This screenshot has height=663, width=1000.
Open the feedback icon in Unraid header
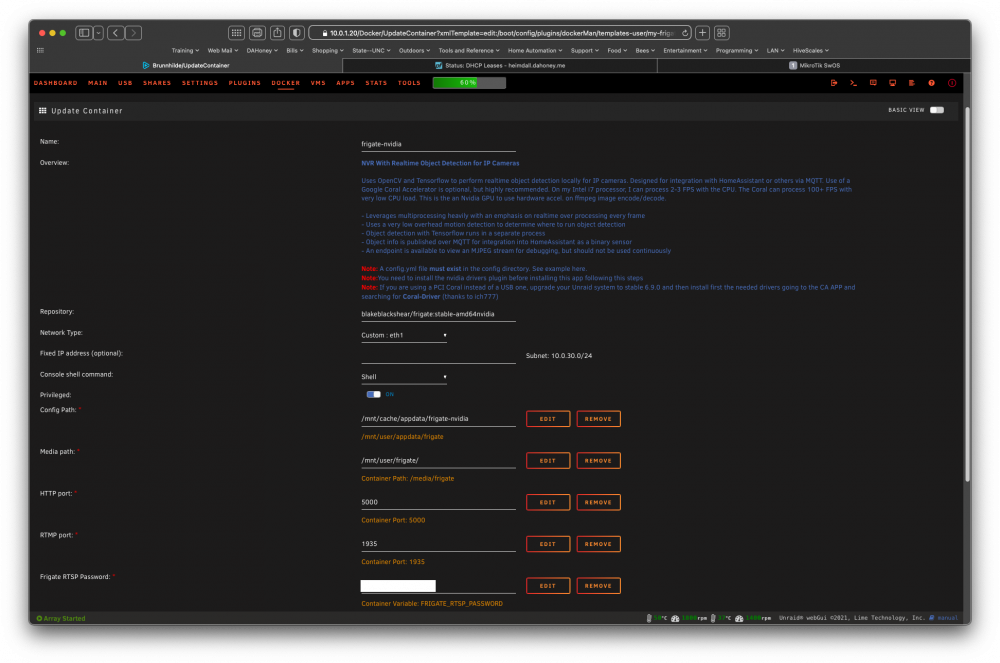[x=873, y=83]
